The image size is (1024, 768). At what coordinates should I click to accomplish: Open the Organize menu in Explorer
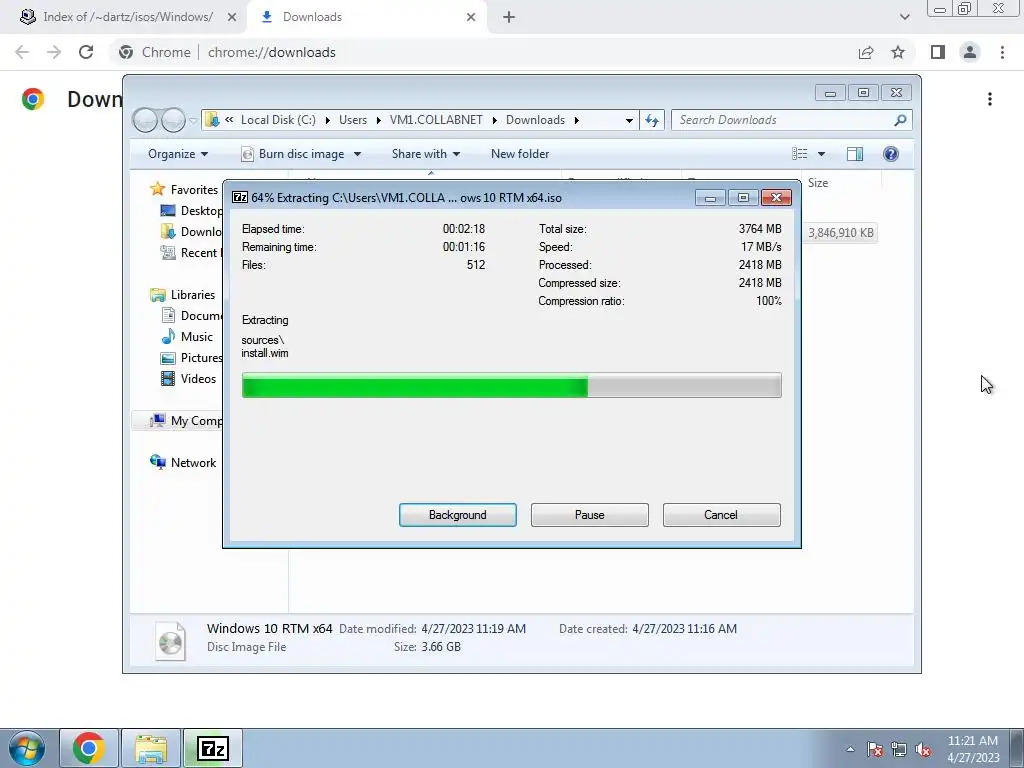click(x=178, y=154)
